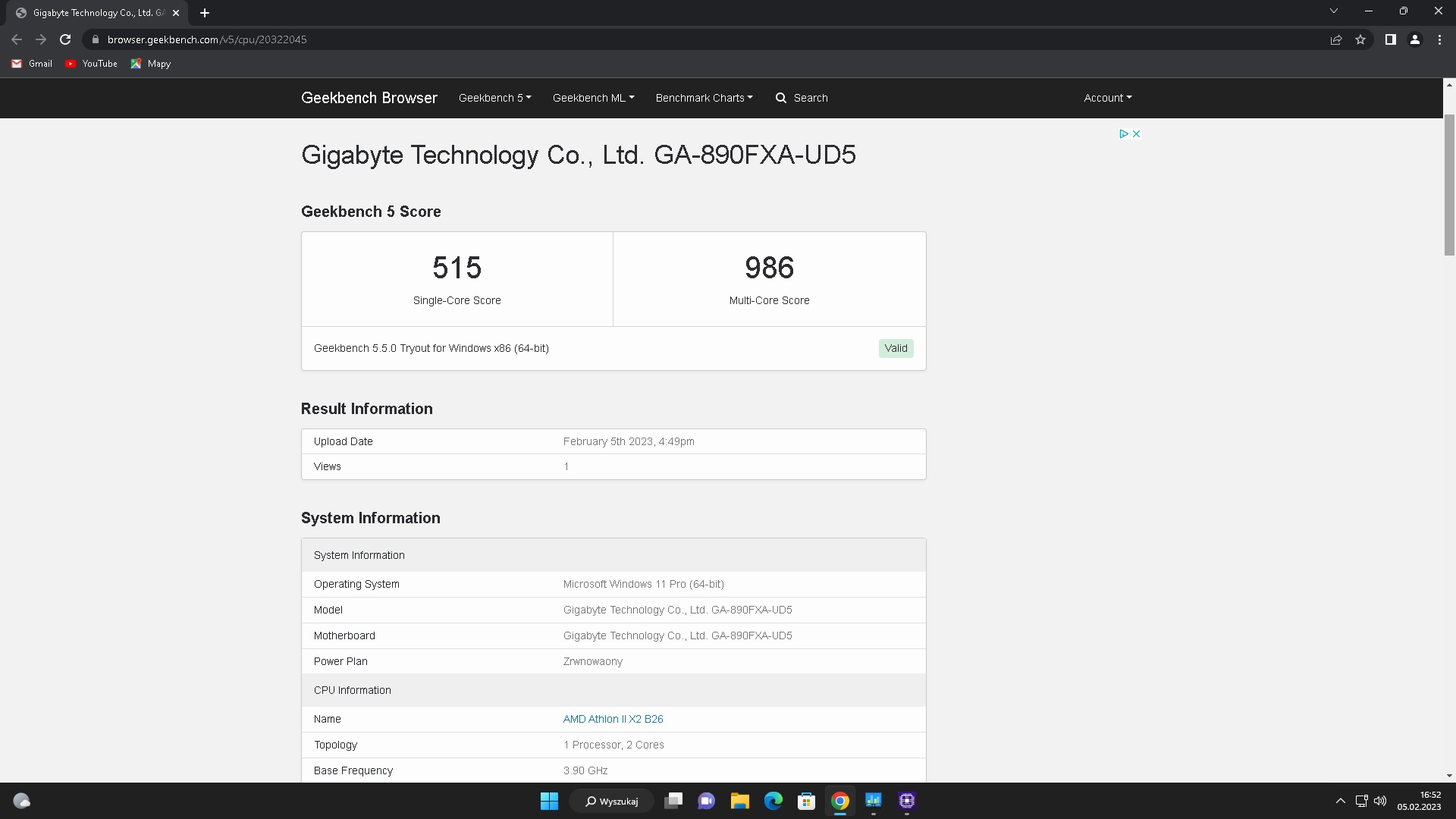Click the page vertical scrollbar thumb
1456x819 pixels.
(1449, 185)
